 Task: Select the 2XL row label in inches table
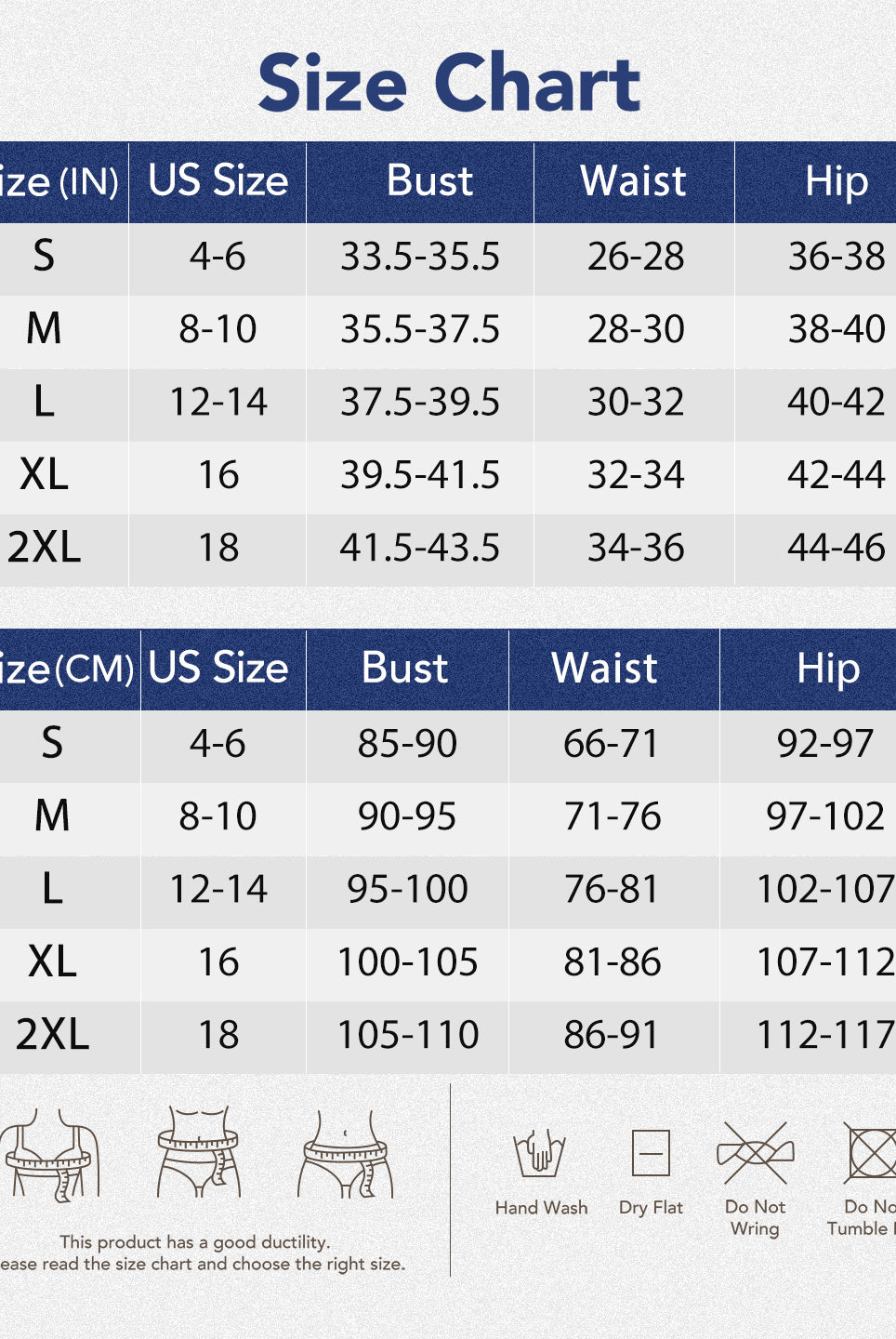(x=45, y=548)
